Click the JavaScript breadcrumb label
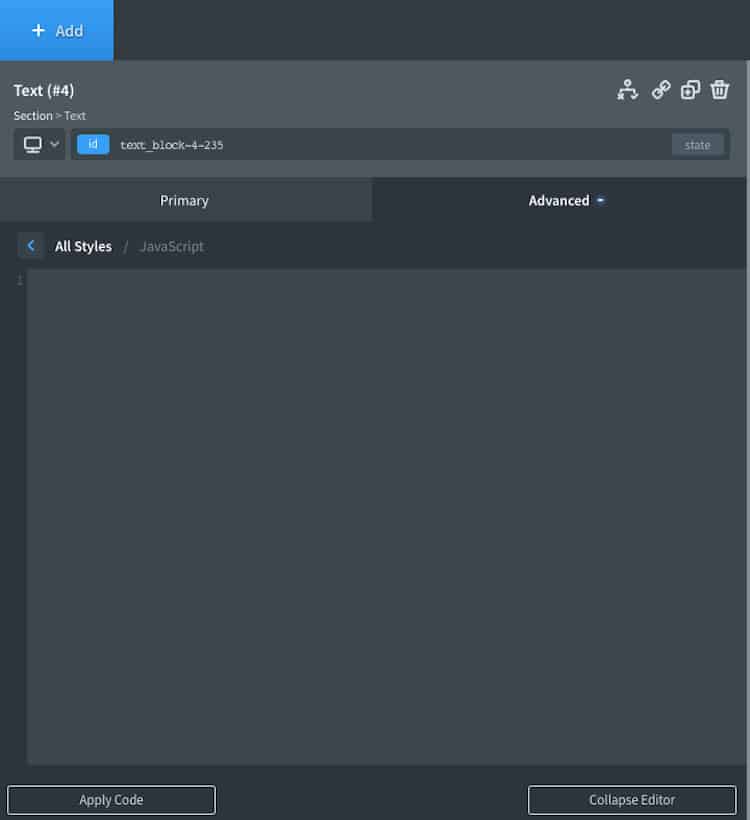 point(172,246)
